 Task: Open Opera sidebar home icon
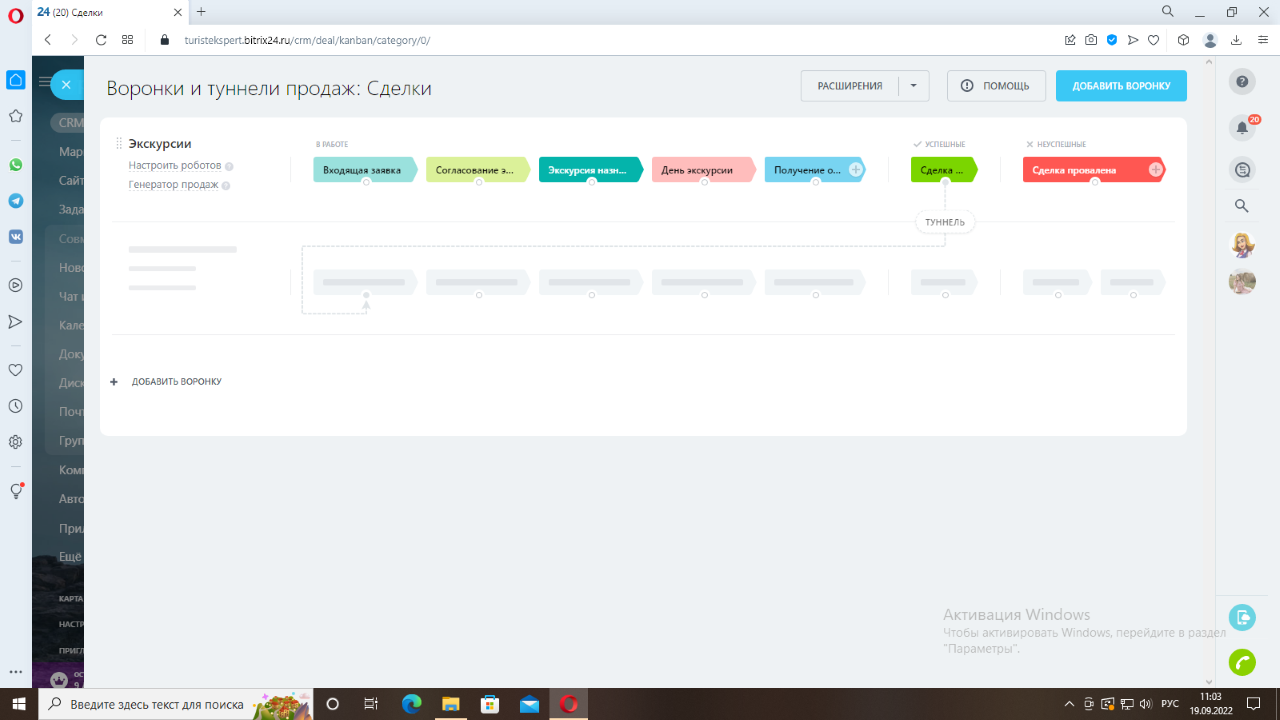point(15,80)
